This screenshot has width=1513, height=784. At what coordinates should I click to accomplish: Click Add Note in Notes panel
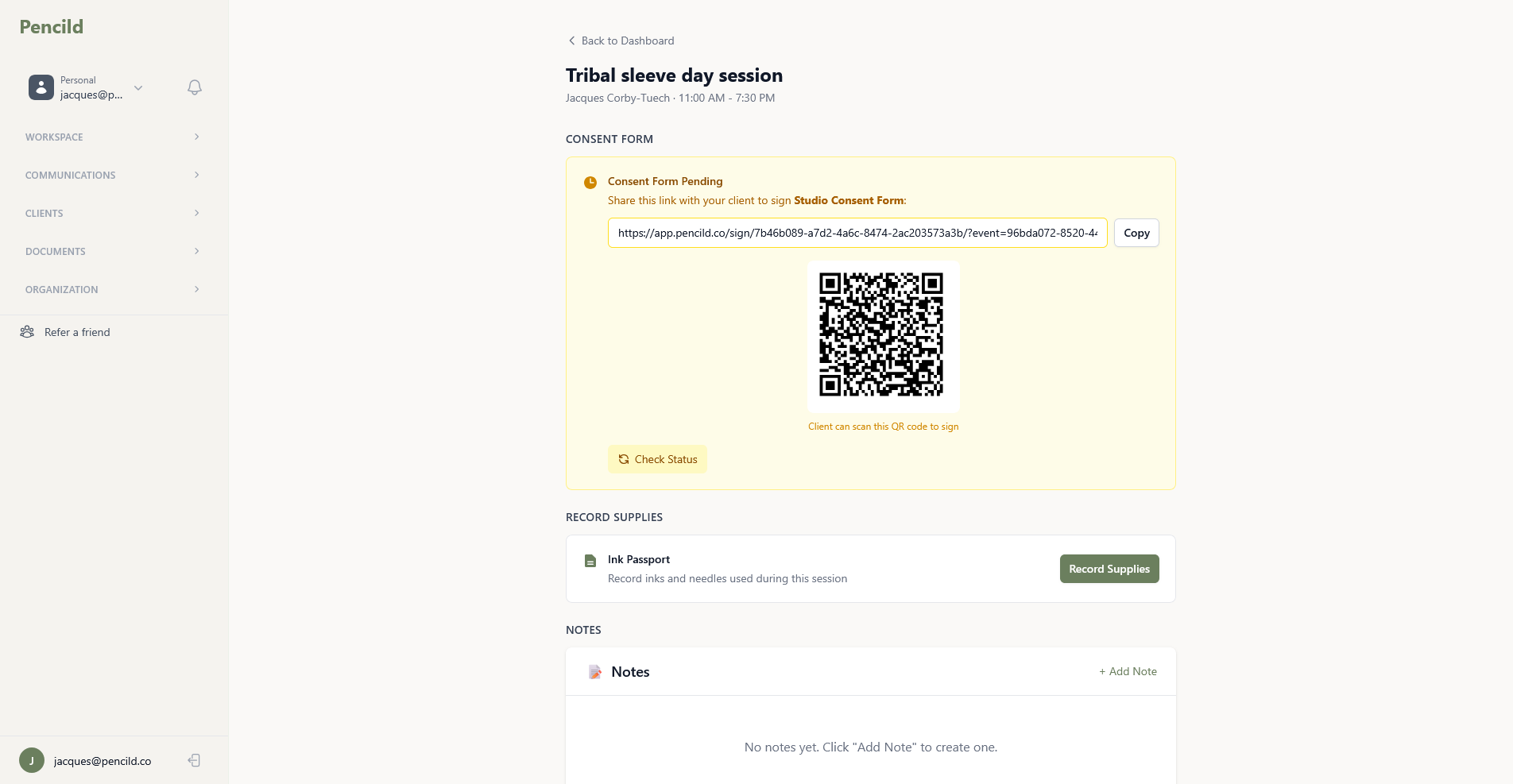(1128, 671)
